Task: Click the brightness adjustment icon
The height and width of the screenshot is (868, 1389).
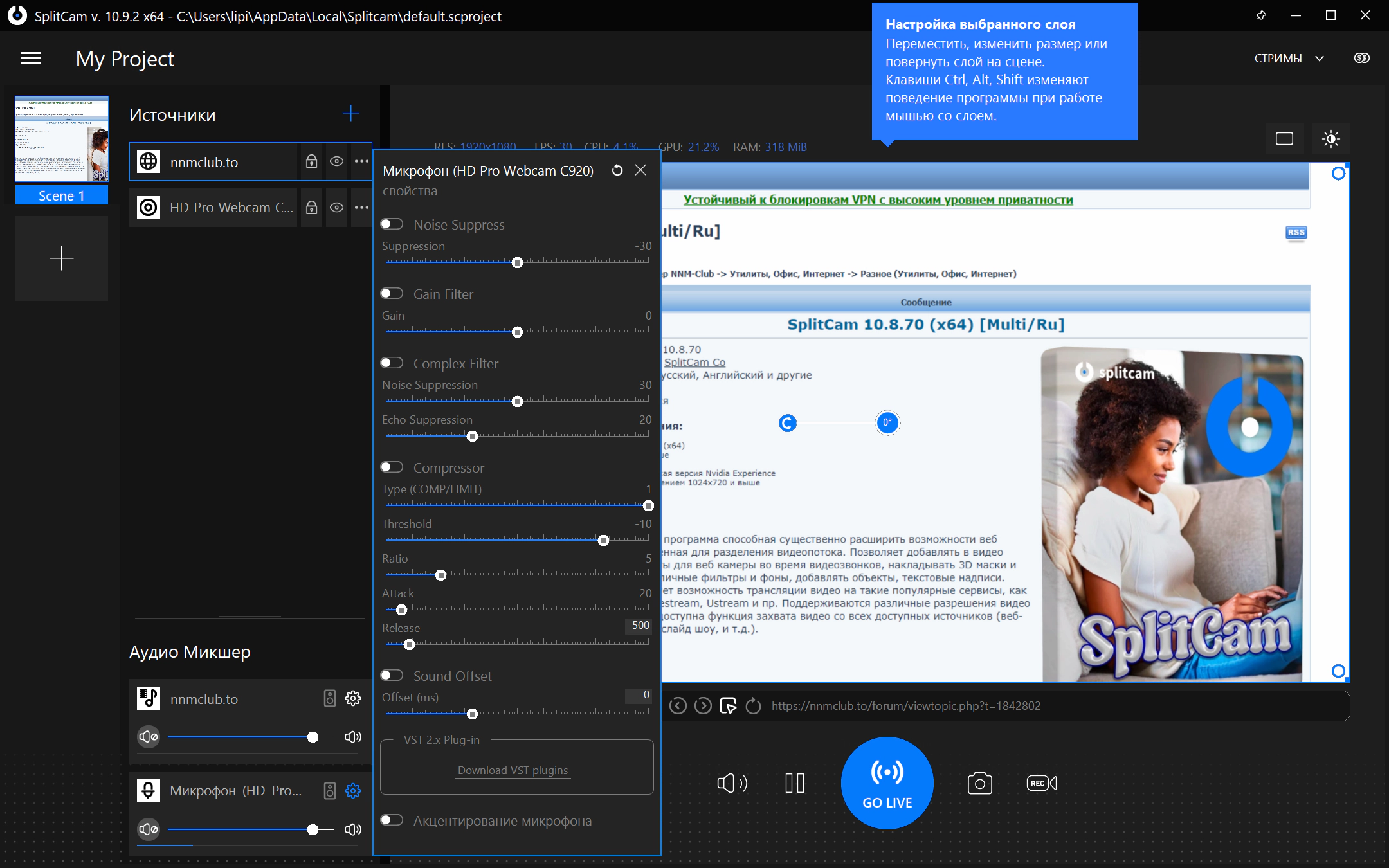Action: (1330, 139)
